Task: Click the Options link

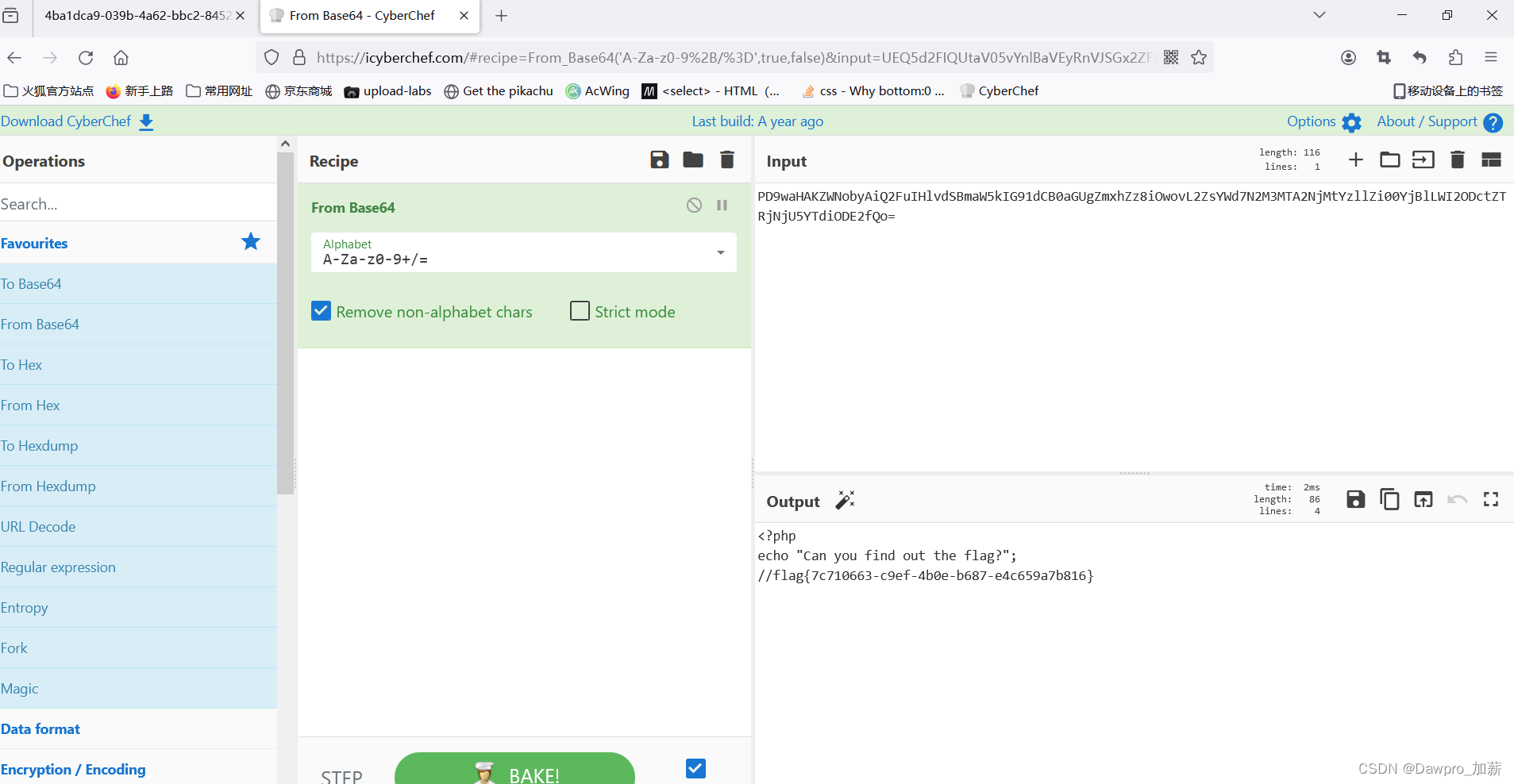Action: (1311, 121)
